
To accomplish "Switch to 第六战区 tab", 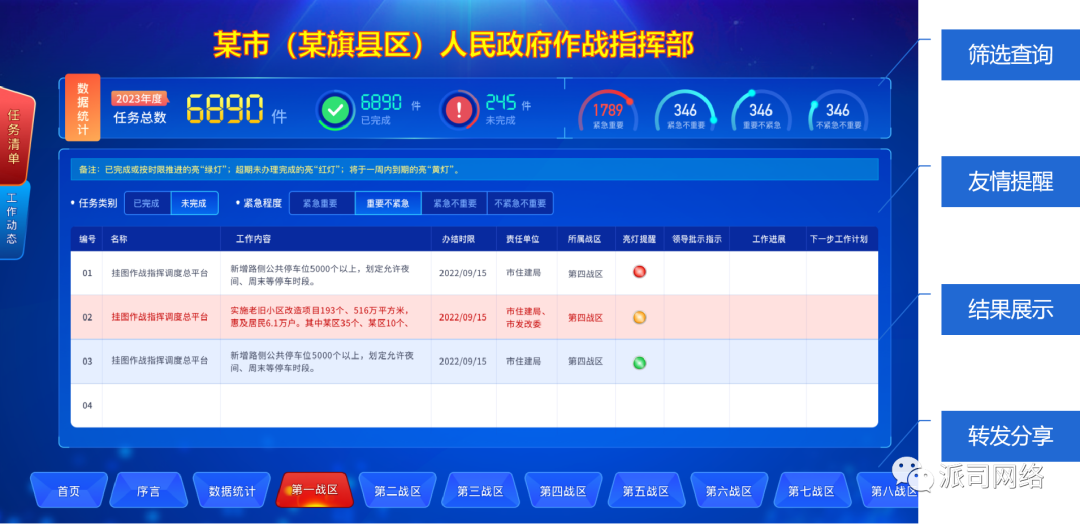I will pos(729,491).
